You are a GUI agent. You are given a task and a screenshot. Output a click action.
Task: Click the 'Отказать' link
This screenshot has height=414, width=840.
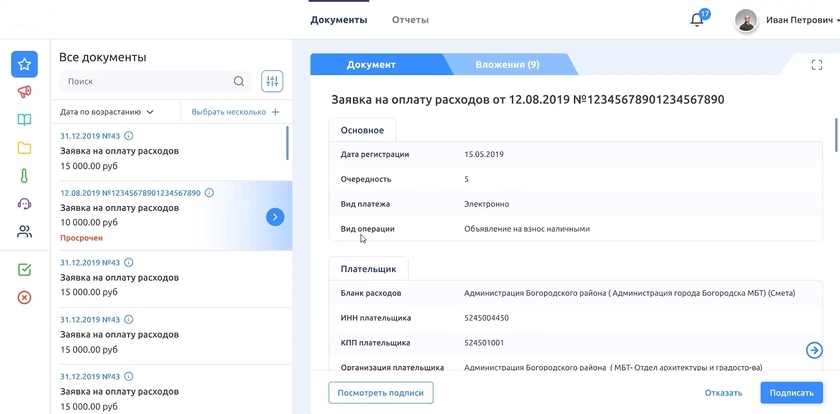[723, 393]
